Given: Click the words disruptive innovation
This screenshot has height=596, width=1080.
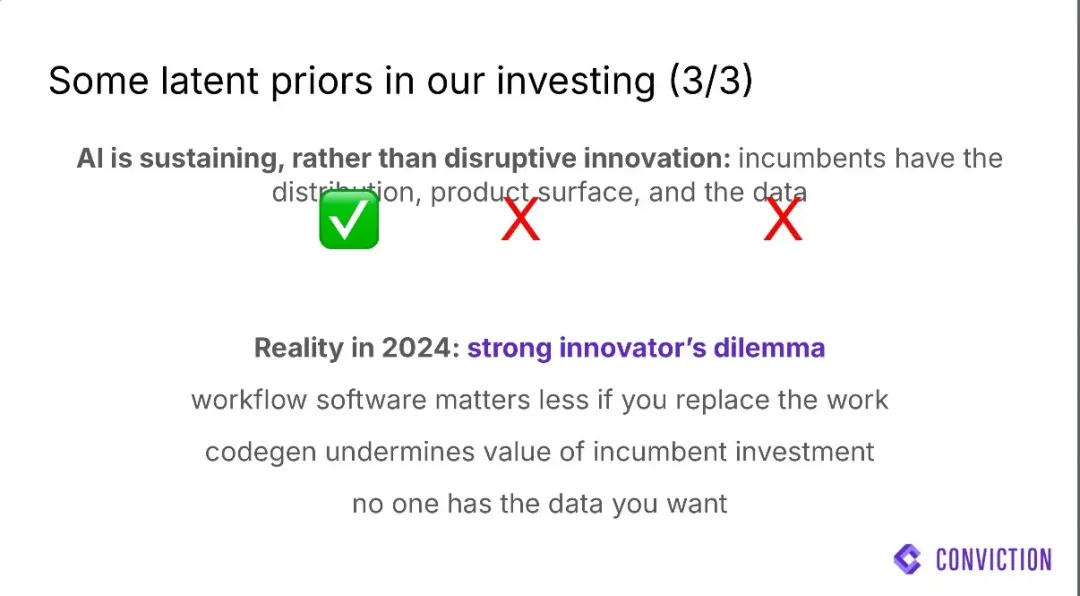Looking at the screenshot, I should tap(587, 158).
